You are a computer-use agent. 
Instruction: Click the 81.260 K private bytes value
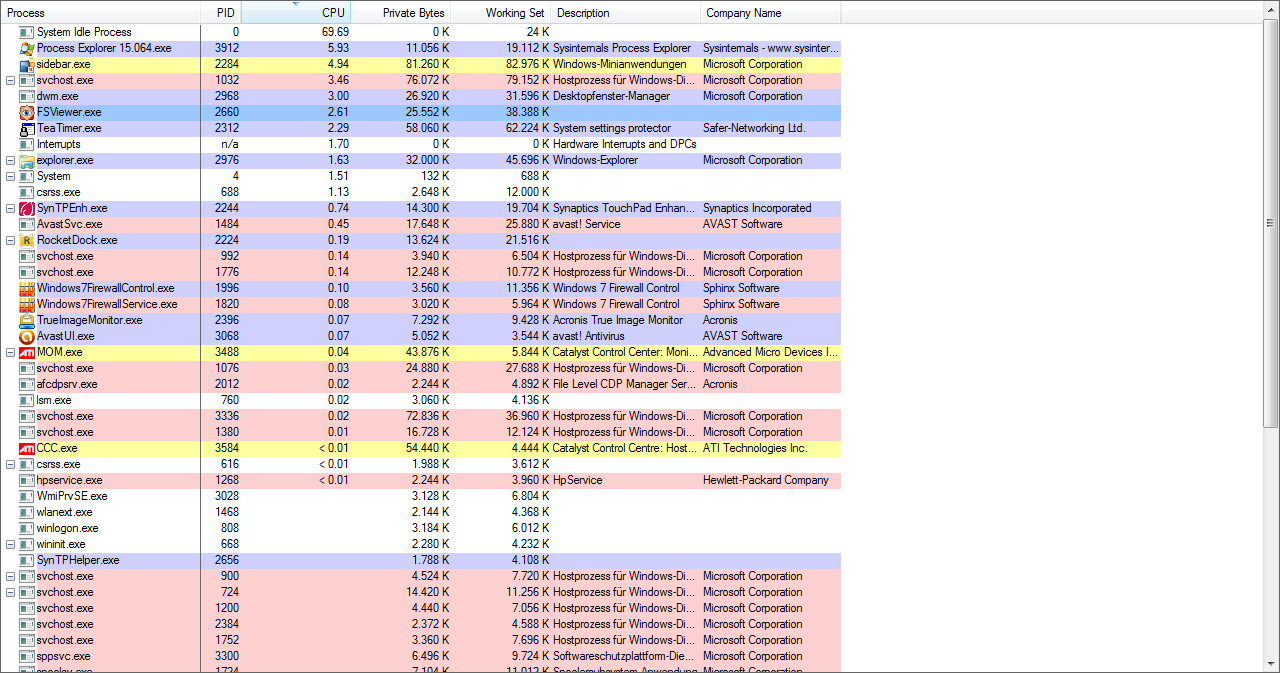[427, 64]
